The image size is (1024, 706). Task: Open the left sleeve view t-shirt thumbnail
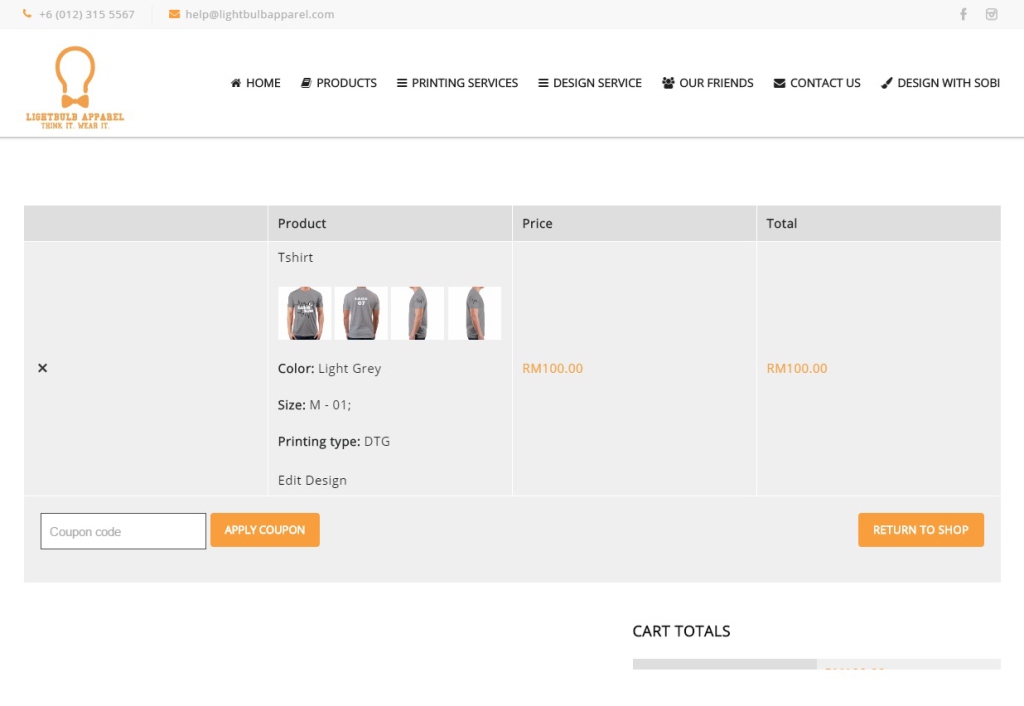pyautogui.click(x=417, y=313)
